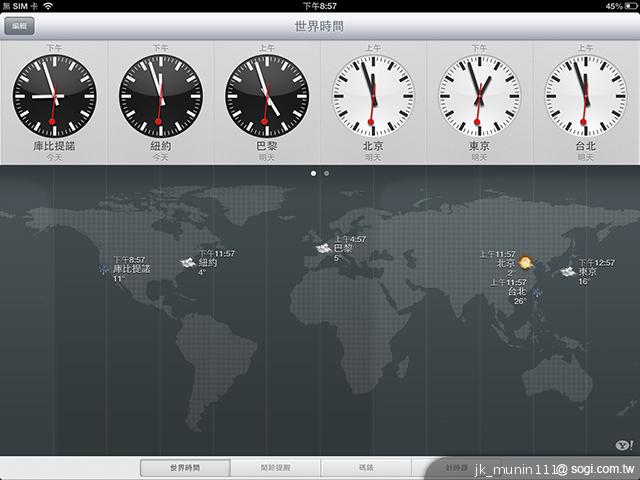
Task: Click the 26° temperature for 台北 on map
Action: click(x=520, y=301)
